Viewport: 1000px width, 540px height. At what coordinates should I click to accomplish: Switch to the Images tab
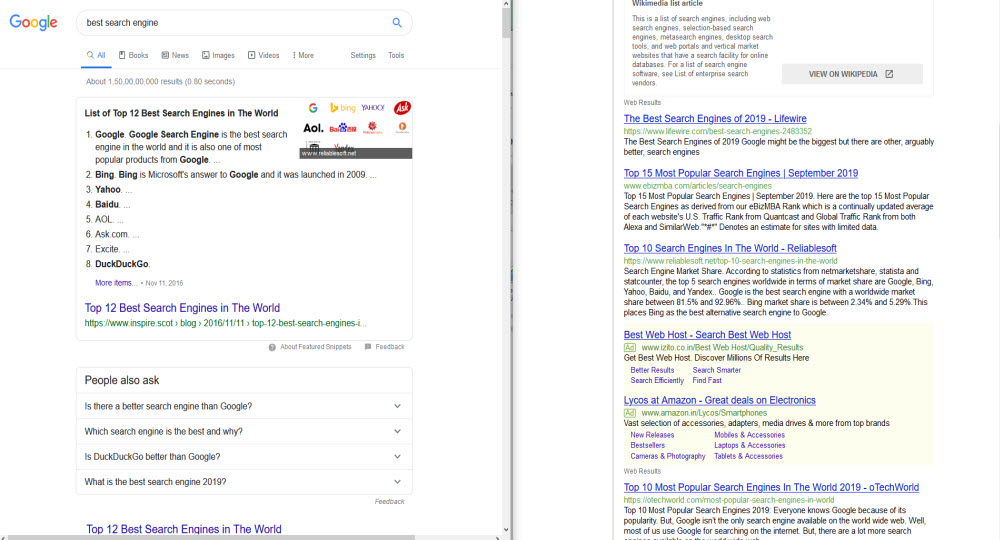pyautogui.click(x=218, y=55)
